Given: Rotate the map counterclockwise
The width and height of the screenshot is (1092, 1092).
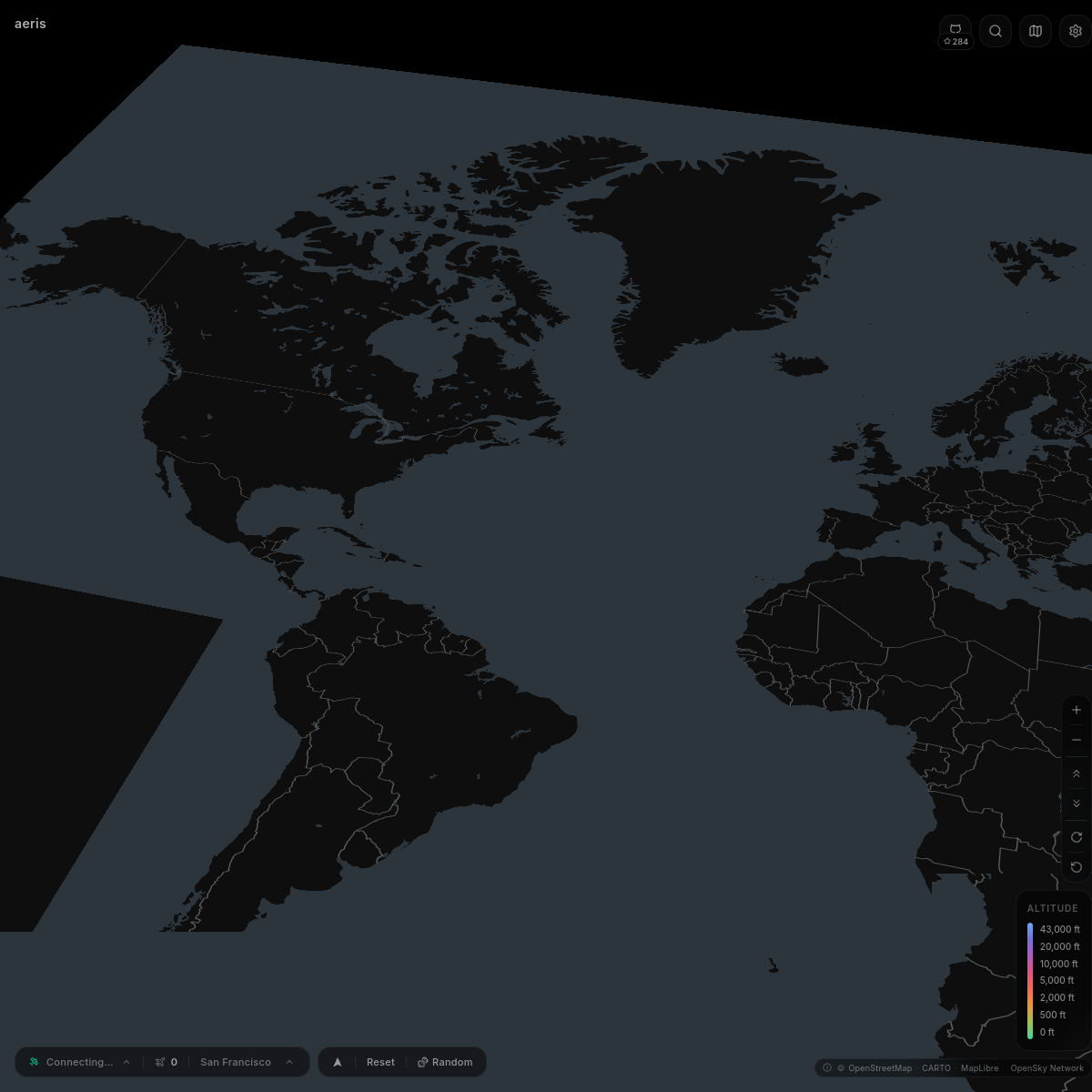Looking at the screenshot, I should point(1077,867).
